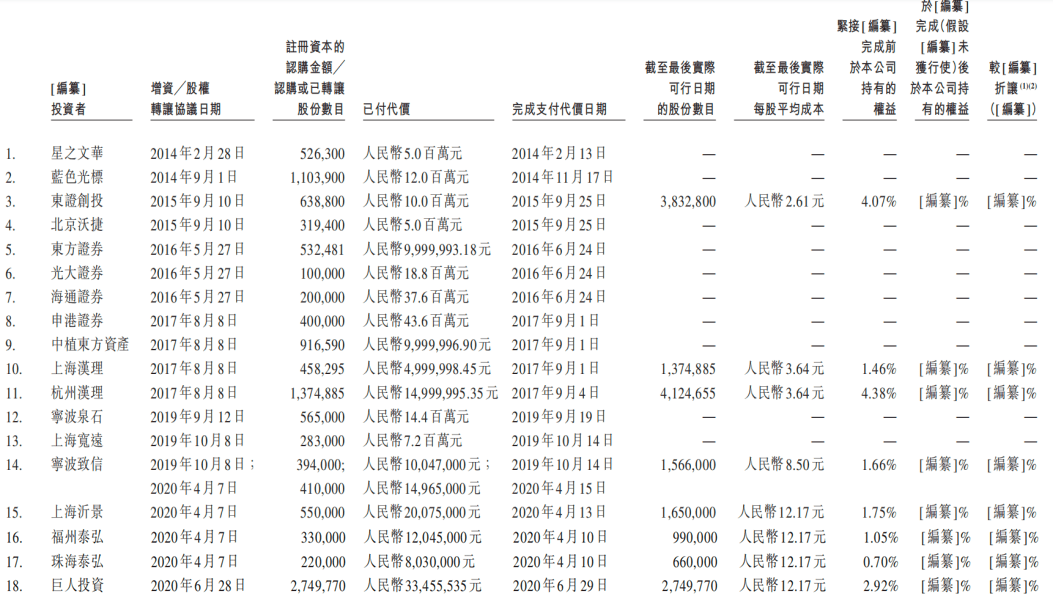The height and width of the screenshot is (596, 1053).
Task: Select the 投資者 column header
Action: [68, 109]
